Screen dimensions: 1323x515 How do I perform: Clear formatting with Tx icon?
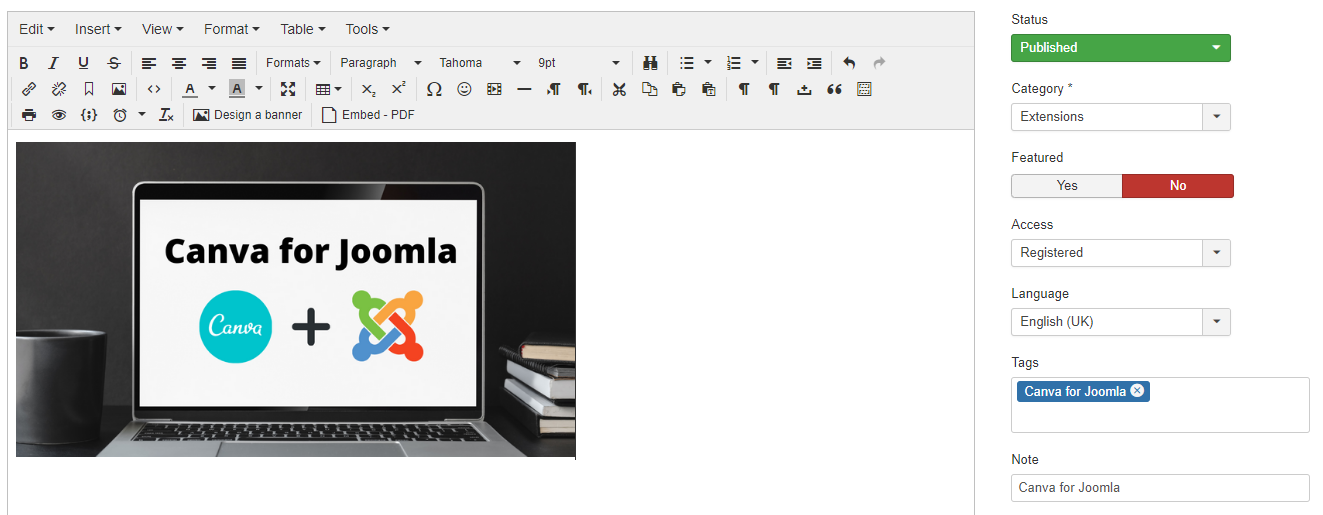point(167,115)
